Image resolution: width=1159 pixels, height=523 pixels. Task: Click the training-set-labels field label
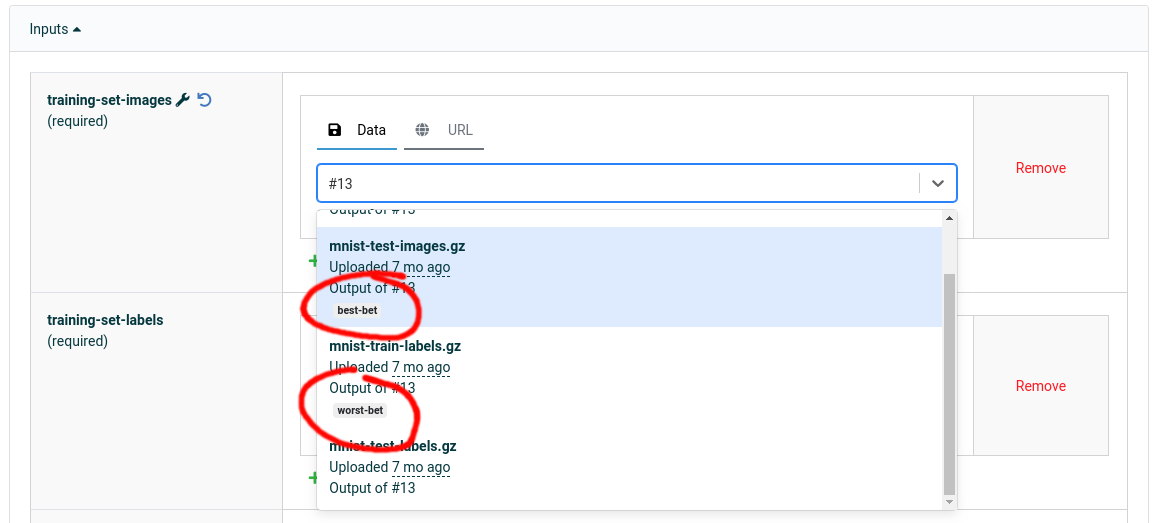click(x=105, y=320)
